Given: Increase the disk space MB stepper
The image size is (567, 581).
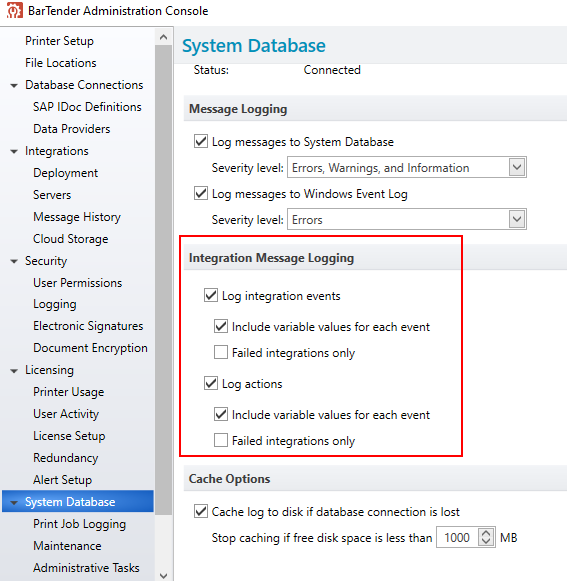Looking at the screenshot, I should coord(486,533).
